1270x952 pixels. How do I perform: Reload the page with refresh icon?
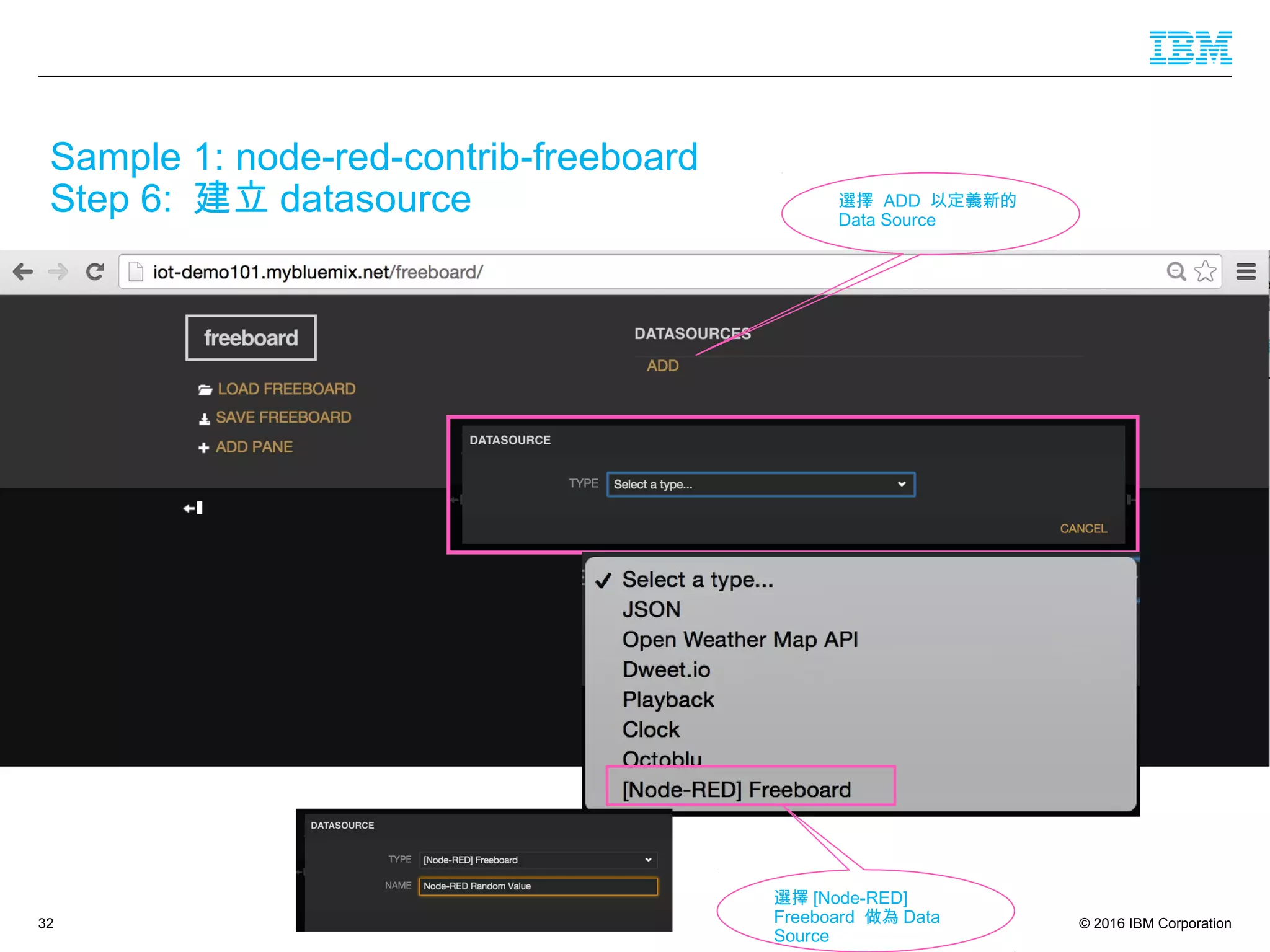95,271
